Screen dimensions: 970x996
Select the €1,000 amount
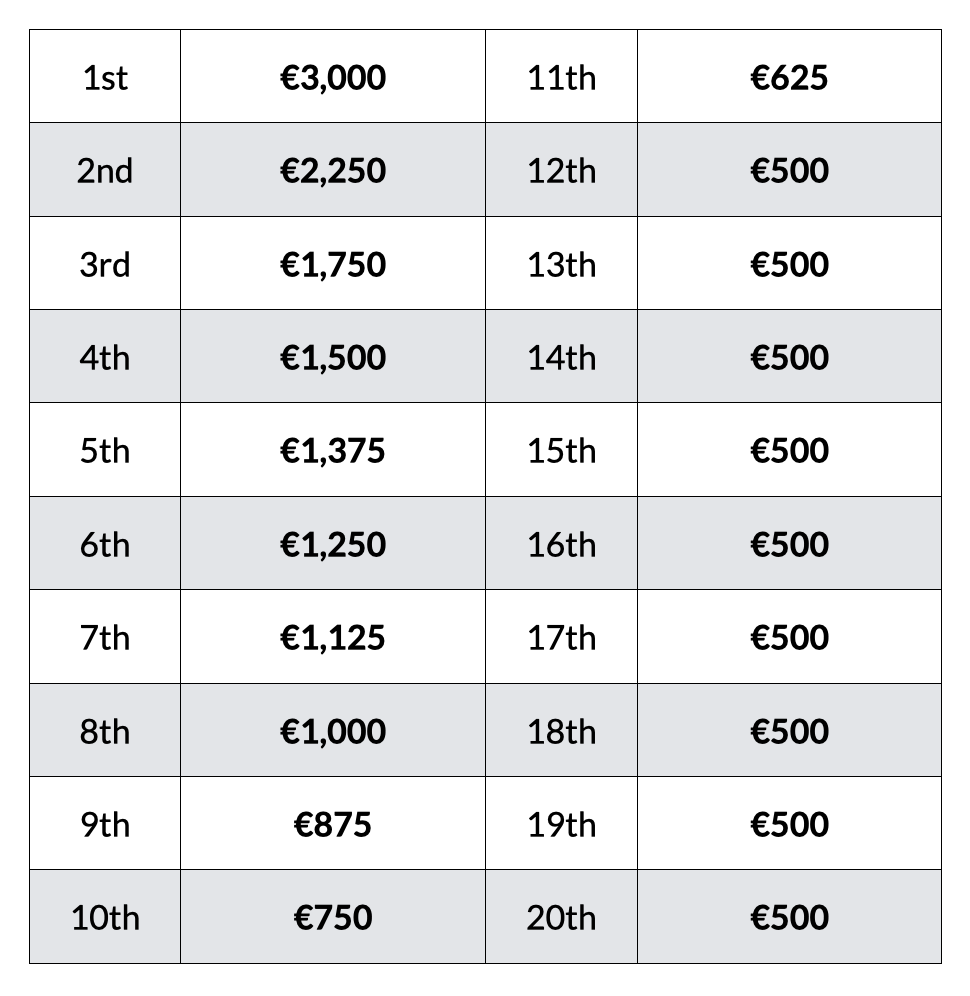tap(333, 731)
